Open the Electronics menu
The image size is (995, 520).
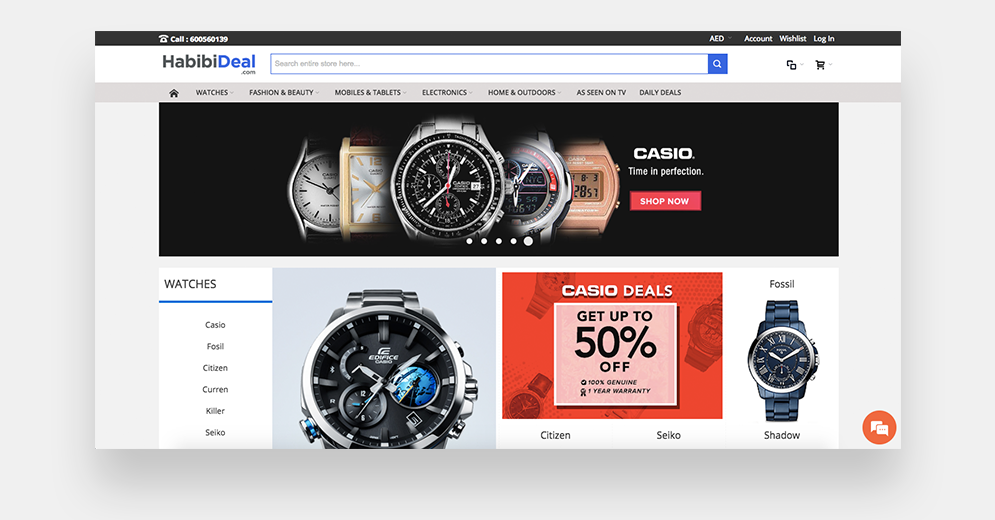click(447, 93)
